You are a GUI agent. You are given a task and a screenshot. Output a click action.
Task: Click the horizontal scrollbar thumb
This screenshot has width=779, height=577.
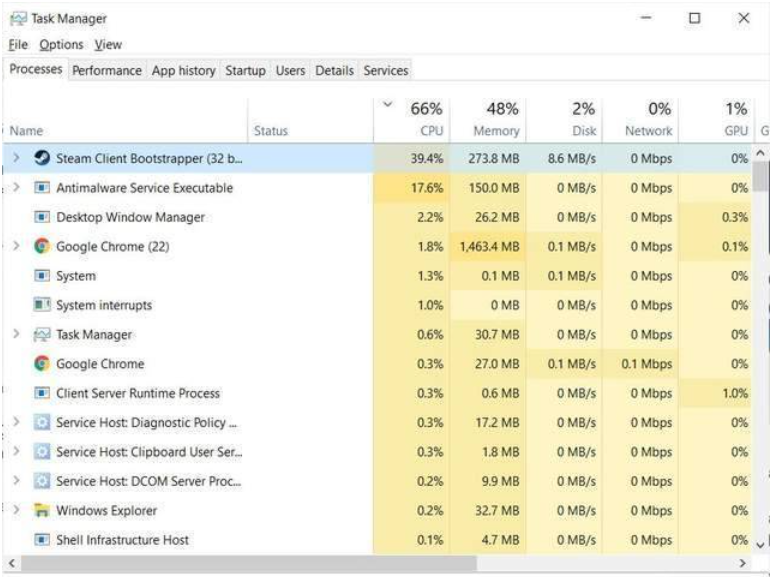pos(248,563)
